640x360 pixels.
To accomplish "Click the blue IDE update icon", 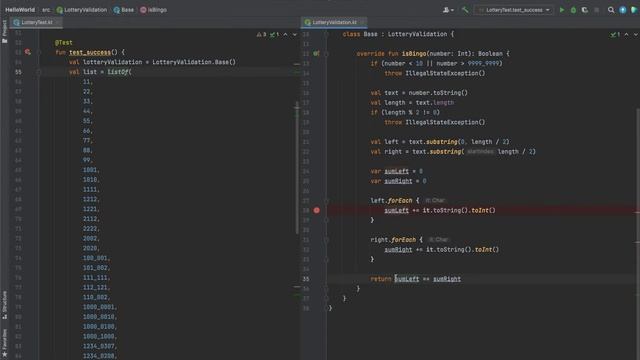I will [622, 10].
